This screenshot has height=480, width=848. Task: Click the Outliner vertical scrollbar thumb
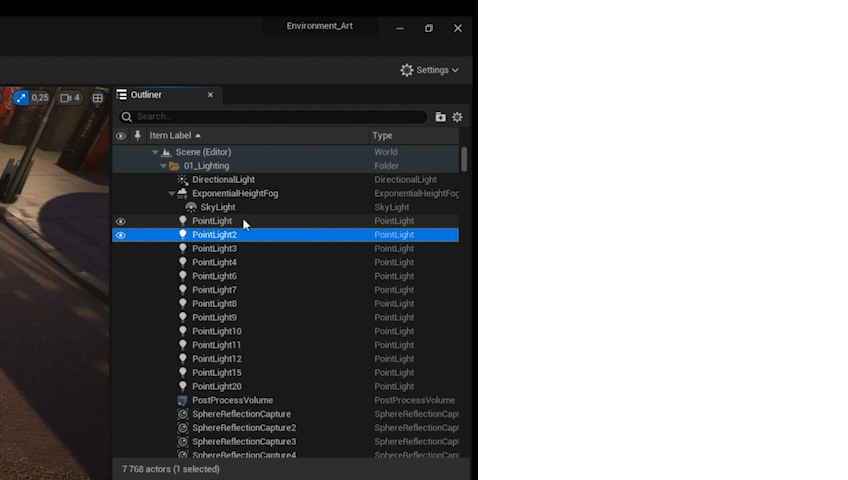point(464,159)
